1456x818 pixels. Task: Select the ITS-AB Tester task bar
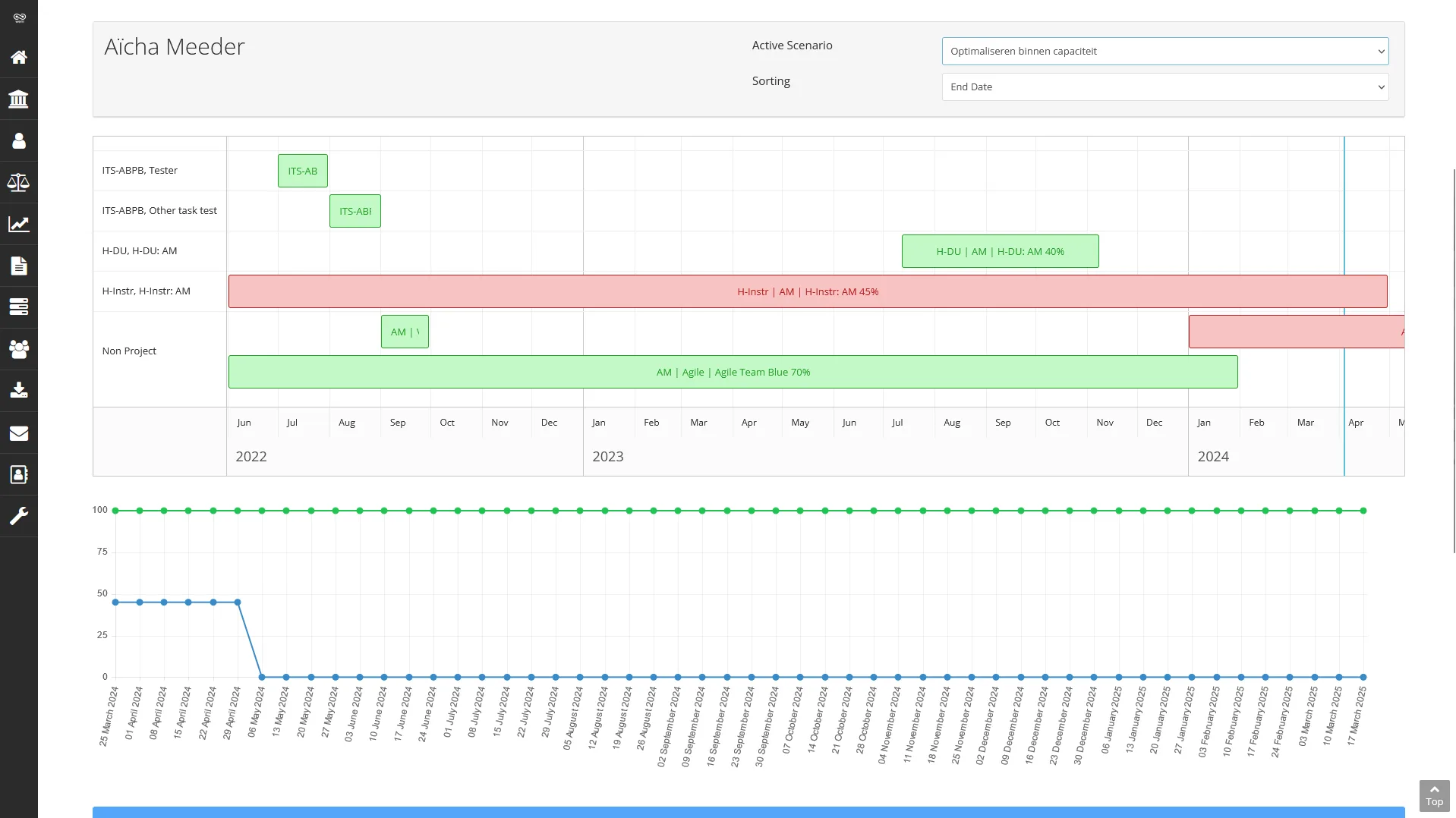tap(302, 170)
